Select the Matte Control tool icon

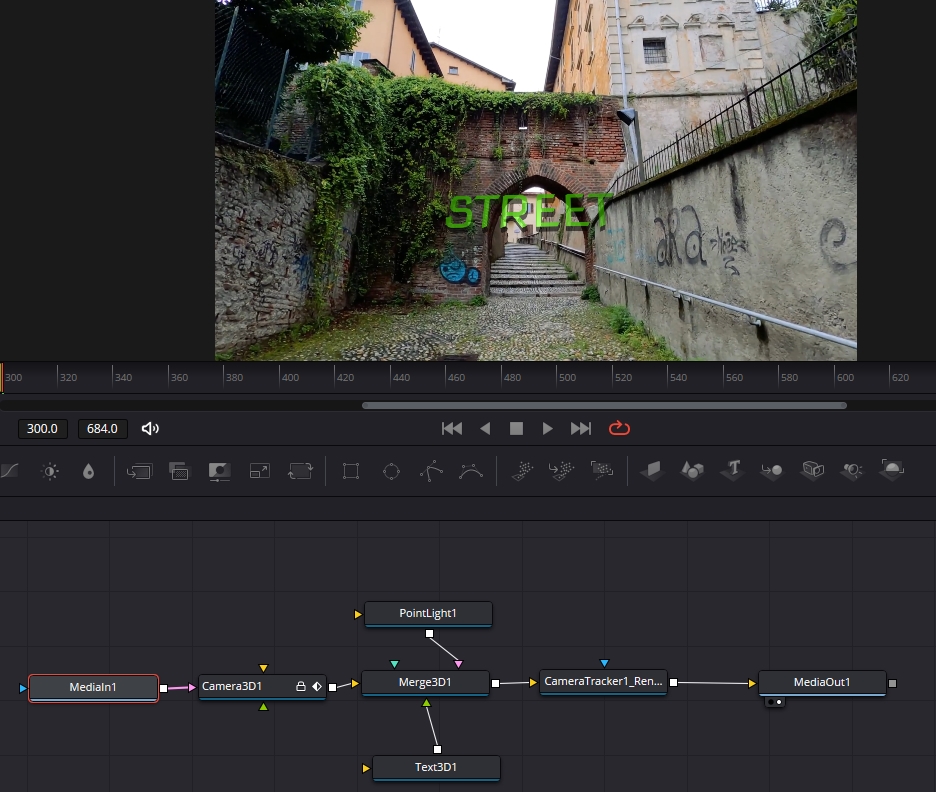click(219, 471)
